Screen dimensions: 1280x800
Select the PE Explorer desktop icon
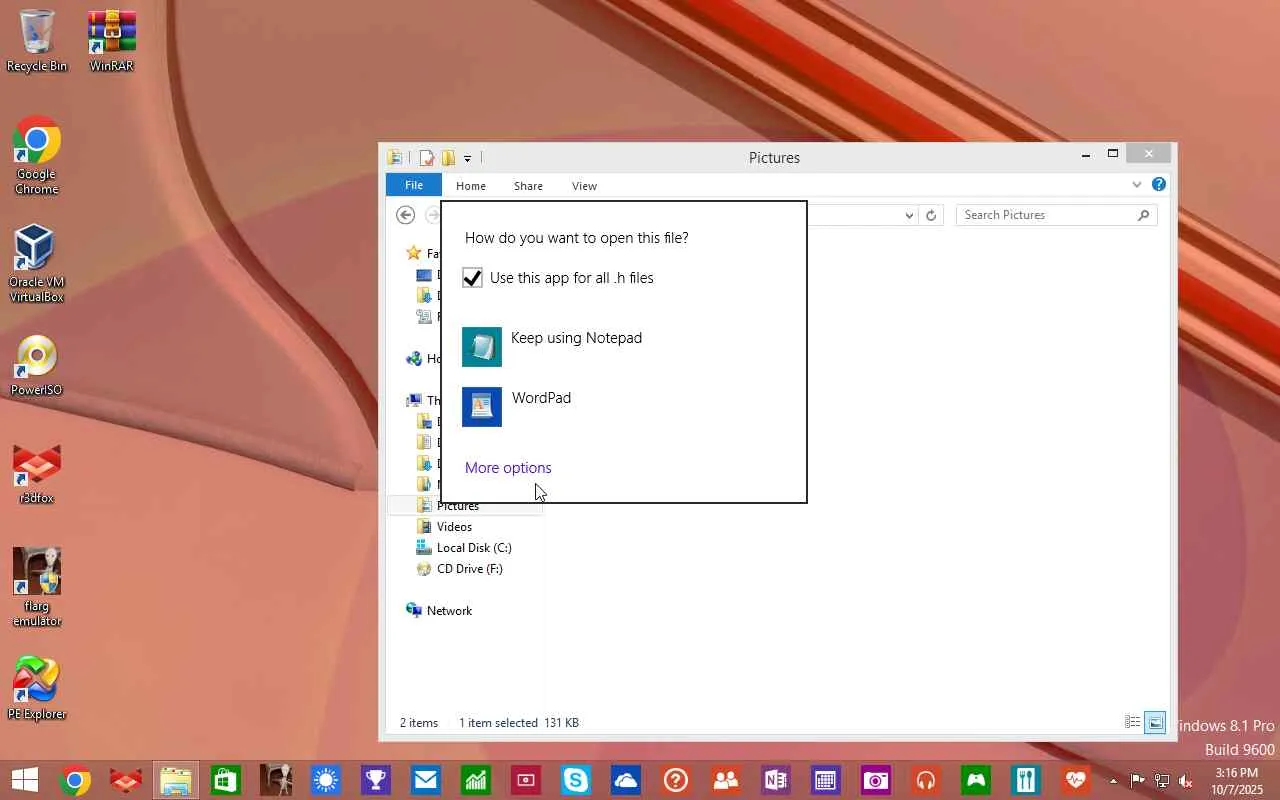pos(37,689)
